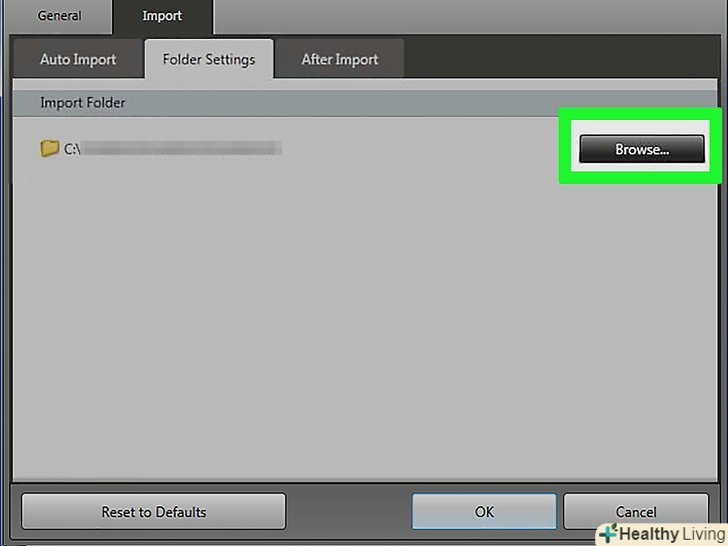This screenshot has height=546, width=728.
Task: Switch to the Auto Import tab
Action: (x=78, y=59)
